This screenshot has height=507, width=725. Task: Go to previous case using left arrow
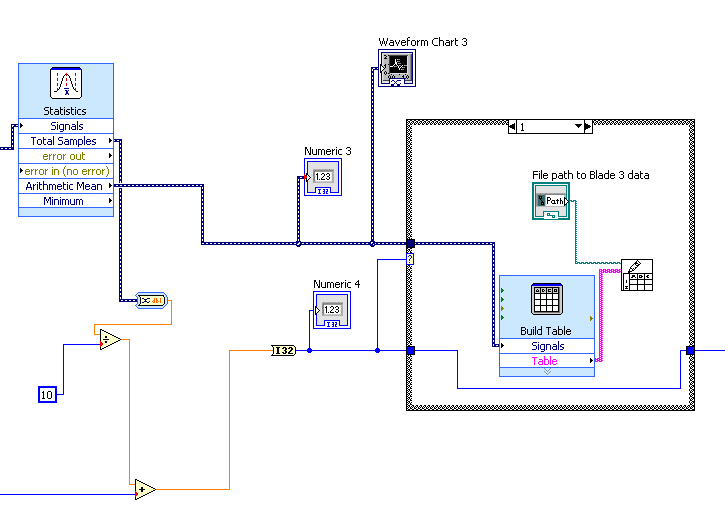pos(512,127)
